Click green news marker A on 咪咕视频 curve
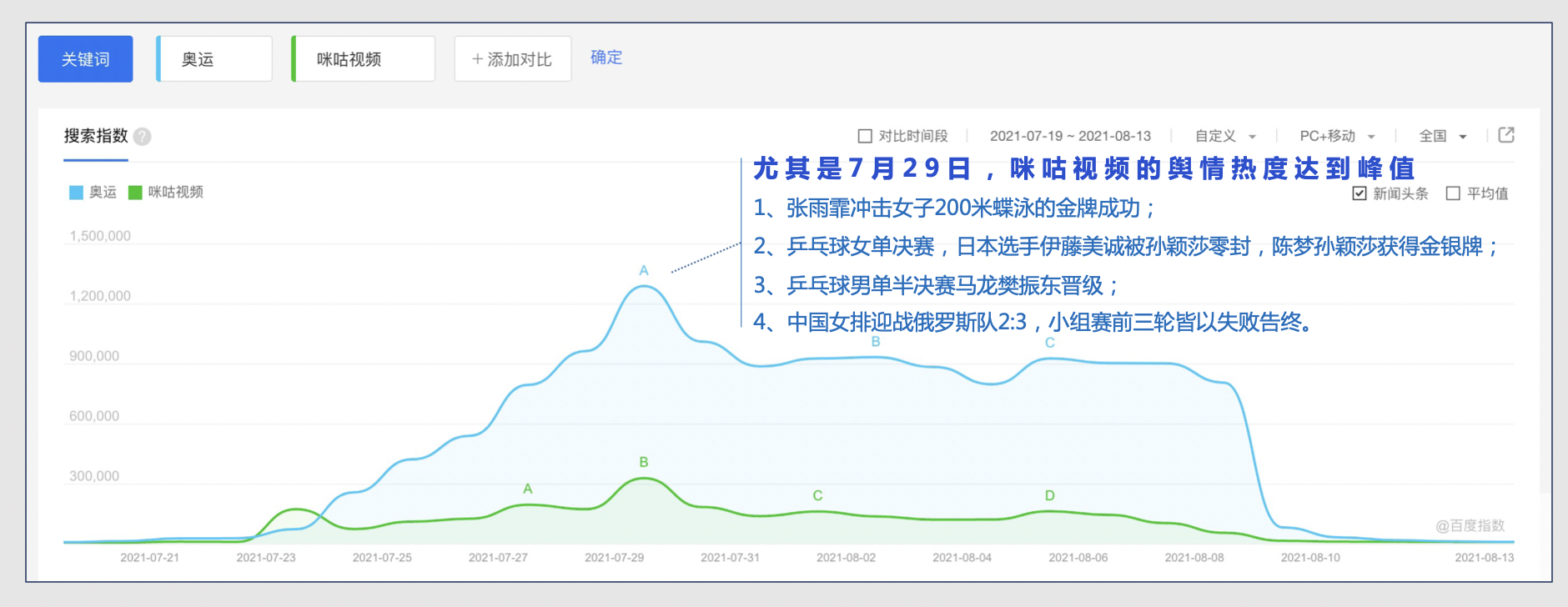The height and width of the screenshot is (607, 1568). point(528,489)
